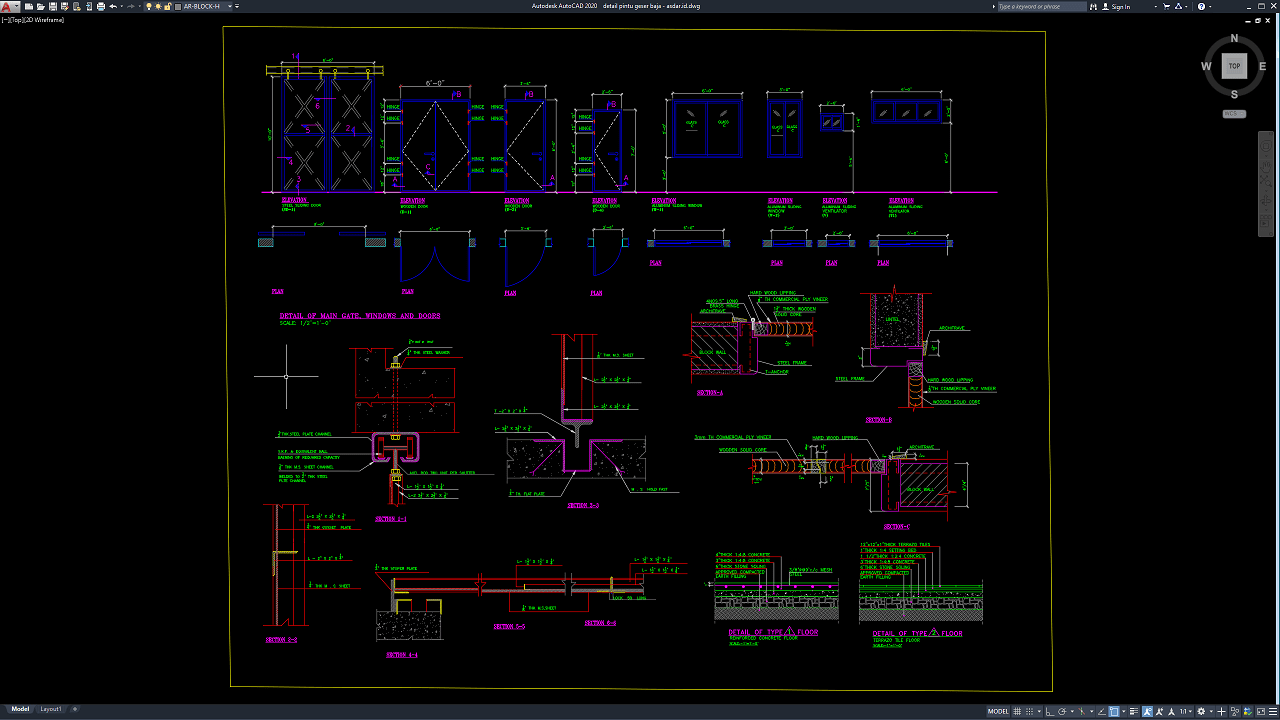
Task: Switch to the Layout1 tab
Action: point(50,709)
